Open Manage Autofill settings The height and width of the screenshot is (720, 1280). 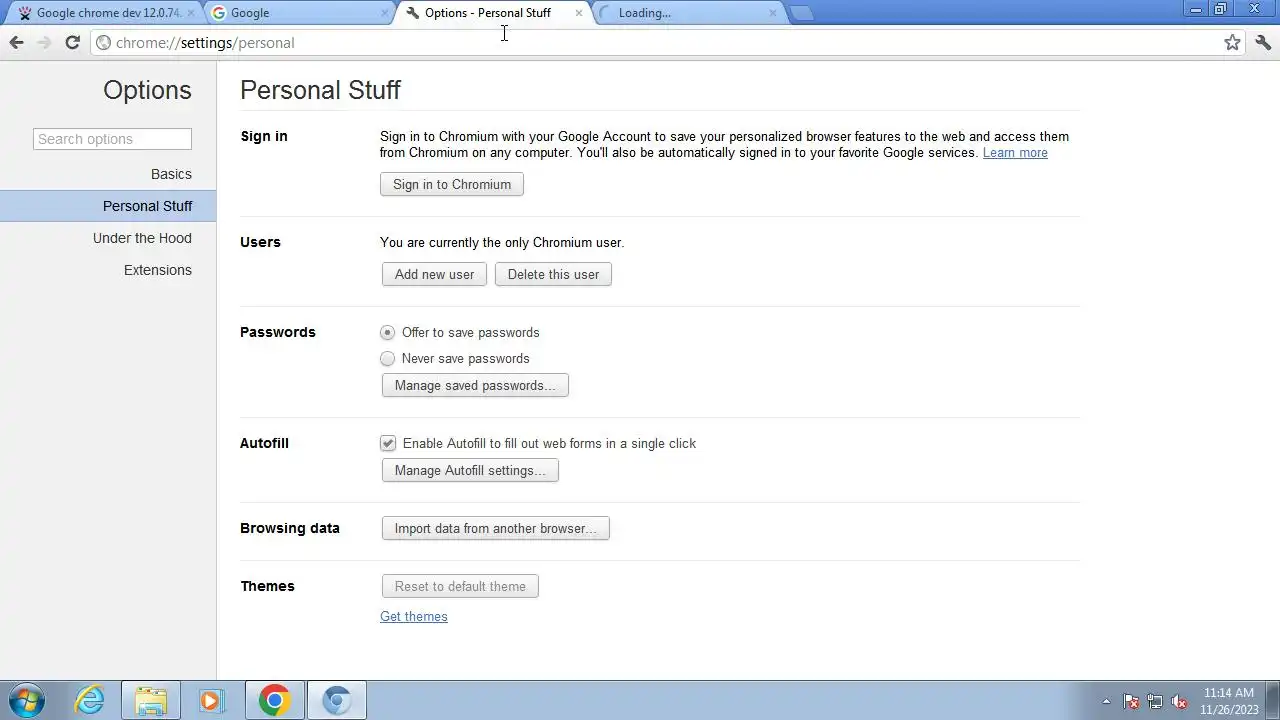point(470,470)
